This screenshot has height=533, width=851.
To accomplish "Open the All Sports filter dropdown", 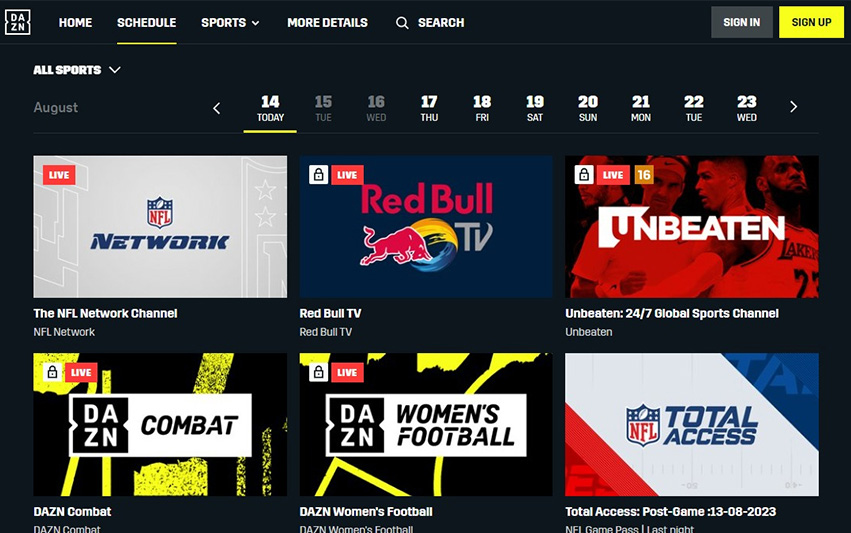I will click(x=77, y=70).
